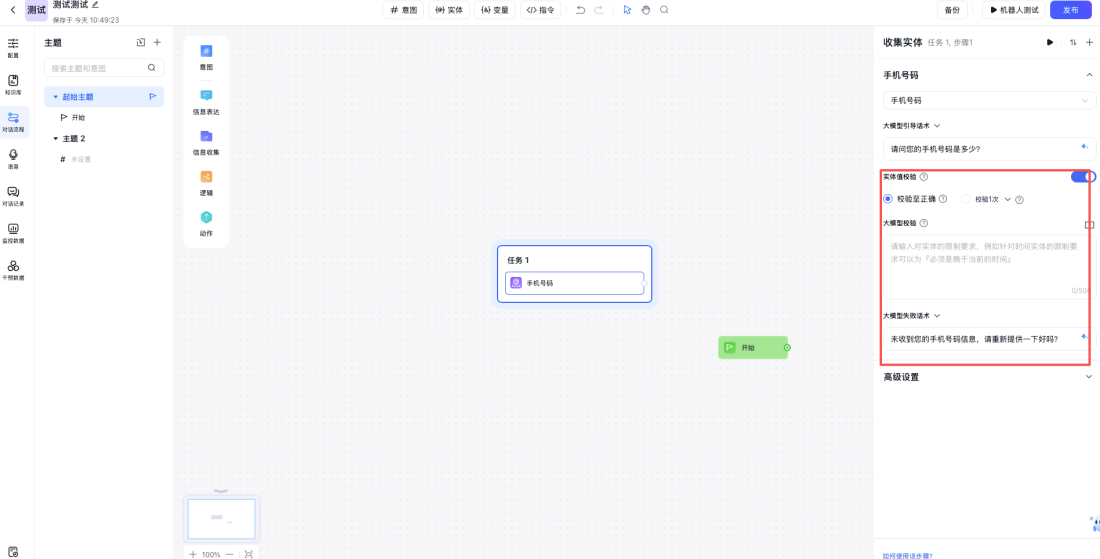Select the hand pan tool
Screen dimensions: 1100x559
point(645,10)
